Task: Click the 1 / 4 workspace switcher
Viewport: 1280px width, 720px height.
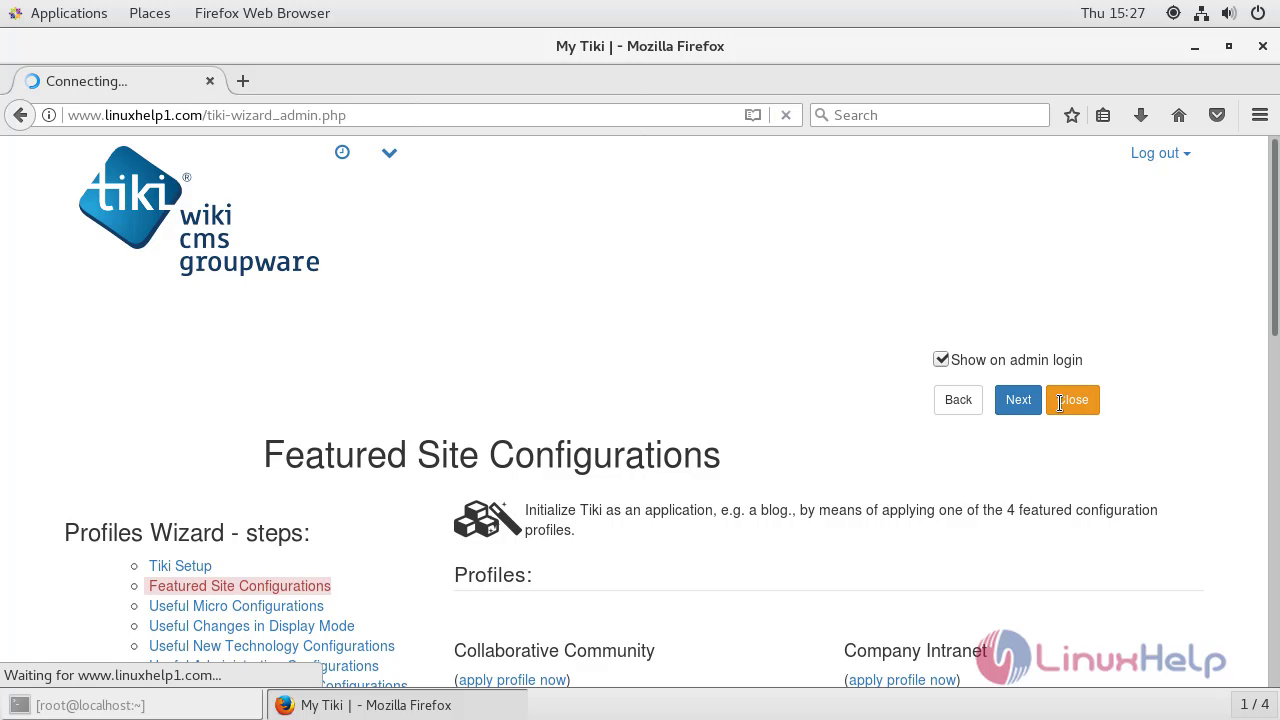Action: click(1254, 705)
